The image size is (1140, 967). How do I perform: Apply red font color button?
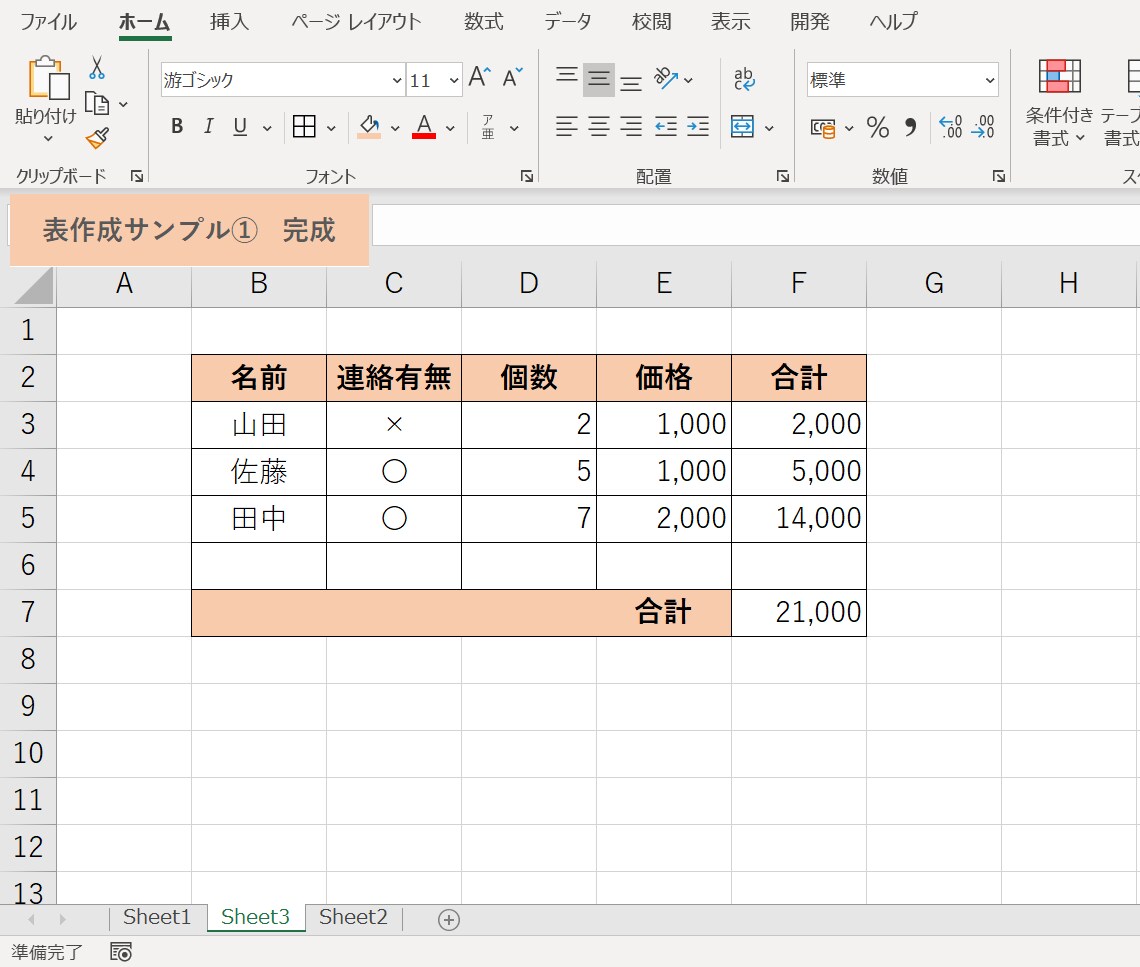pos(424,127)
